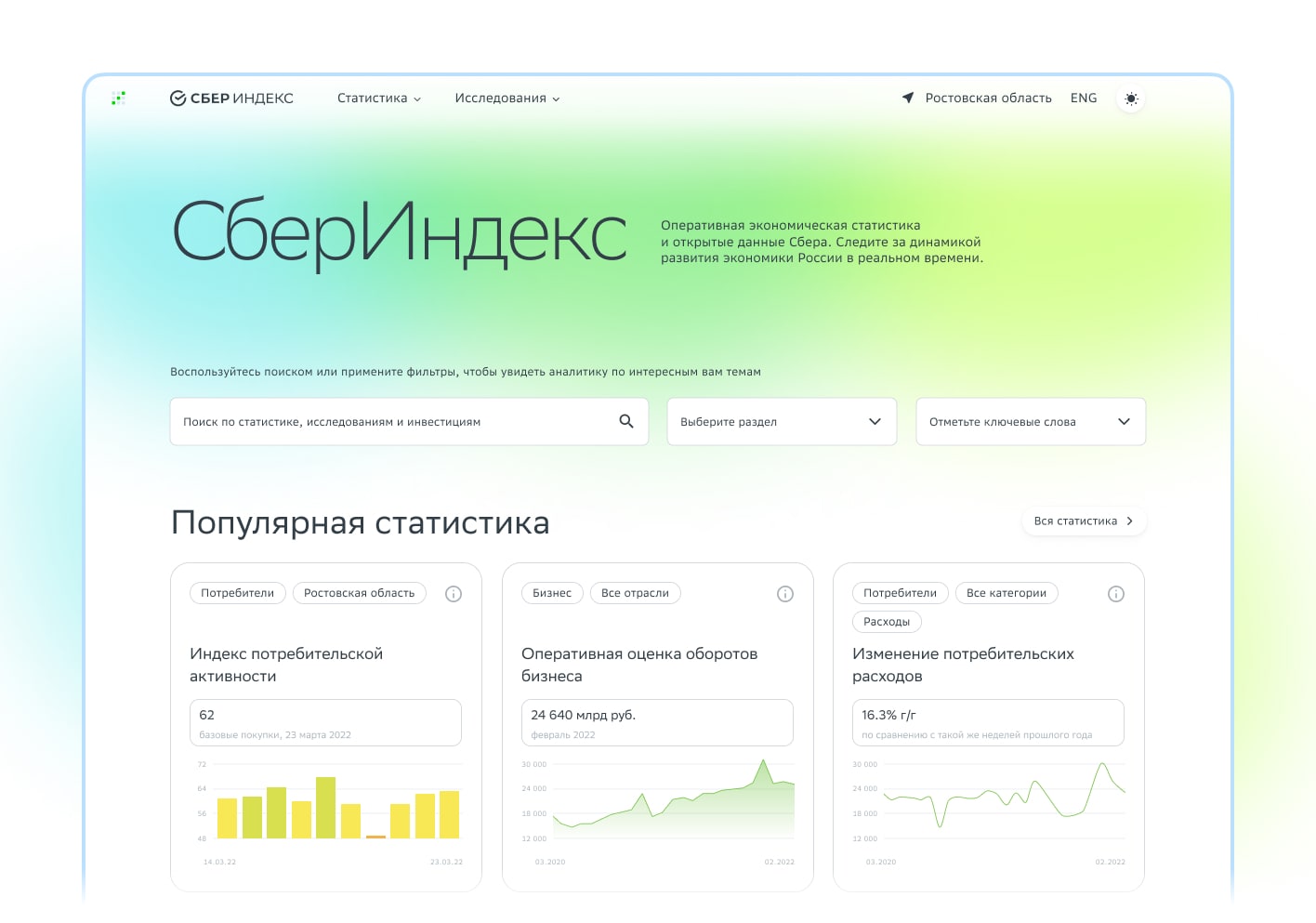The width and height of the screenshot is (1316, 923).
Task: Change region Ростовская область in header
Action: pos(988,98)
